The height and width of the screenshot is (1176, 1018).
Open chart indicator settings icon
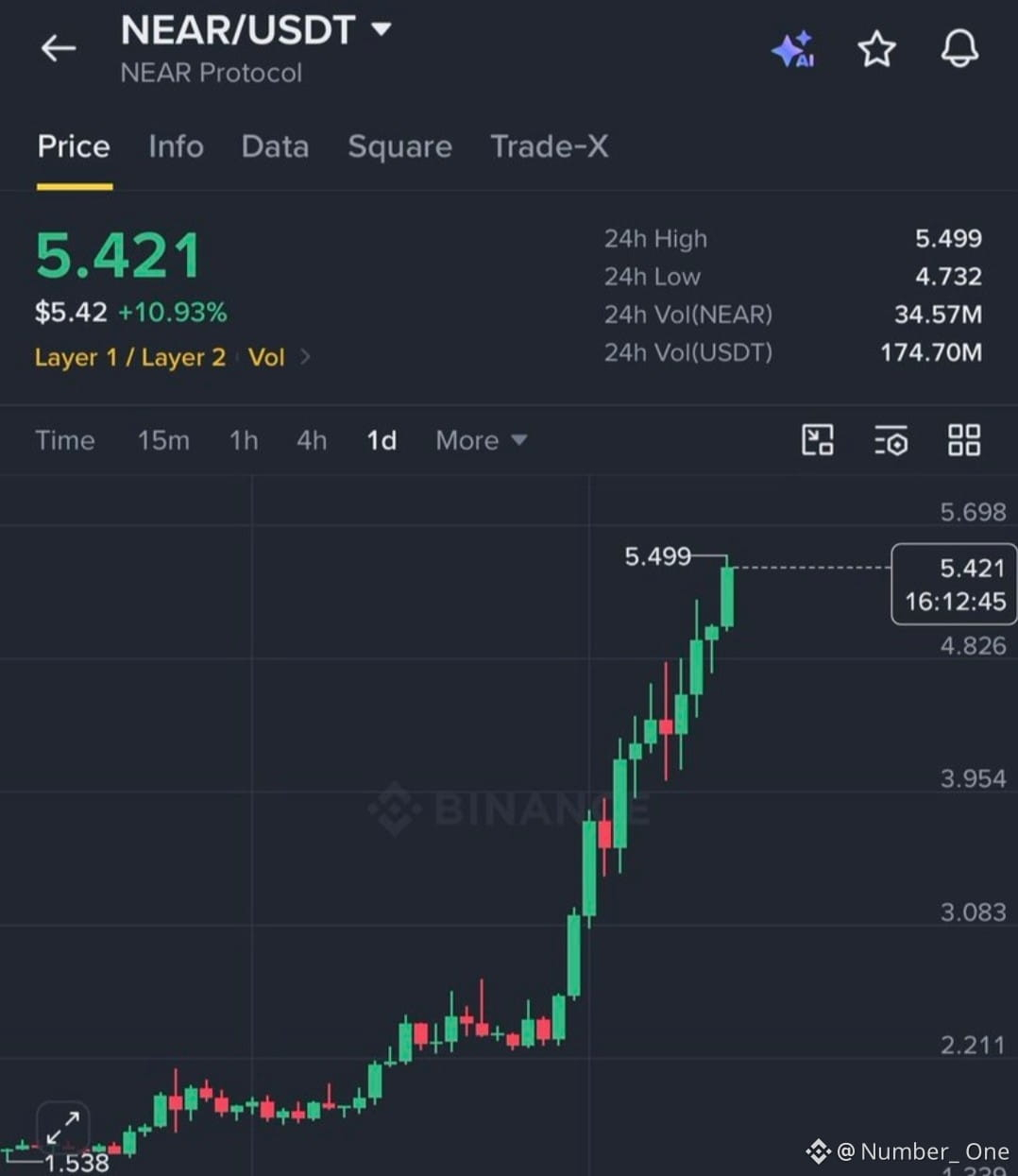pos(891,440)
